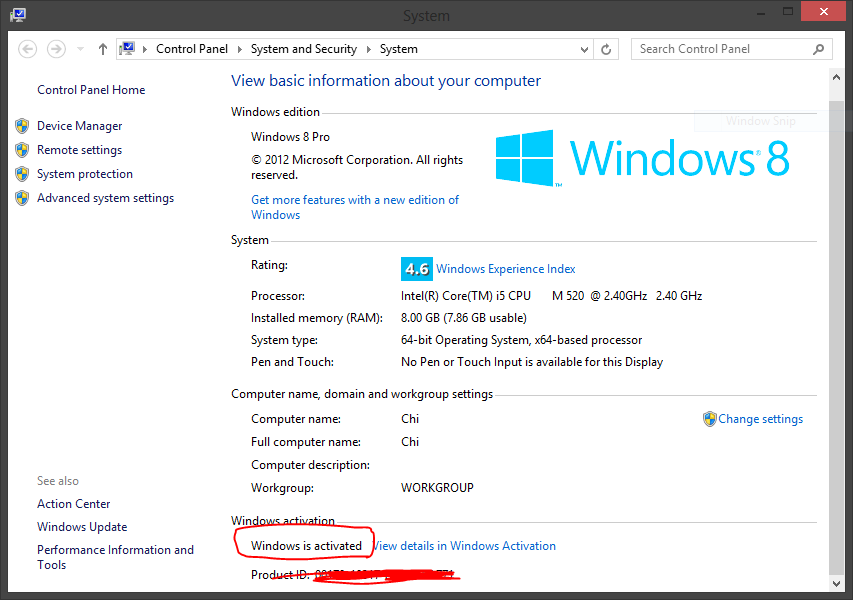The height and width of the screenshot is (600, 853).
Task: Click the Back navigation arrow
Action: coord(28,50)
